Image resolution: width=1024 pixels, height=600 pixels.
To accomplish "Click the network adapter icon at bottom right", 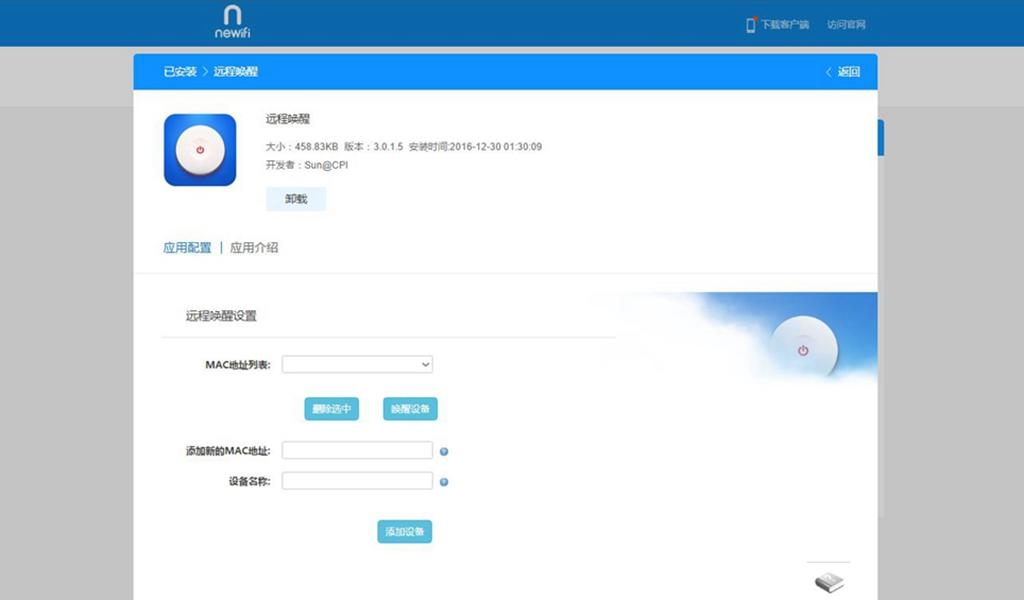I will pos(827,582).
